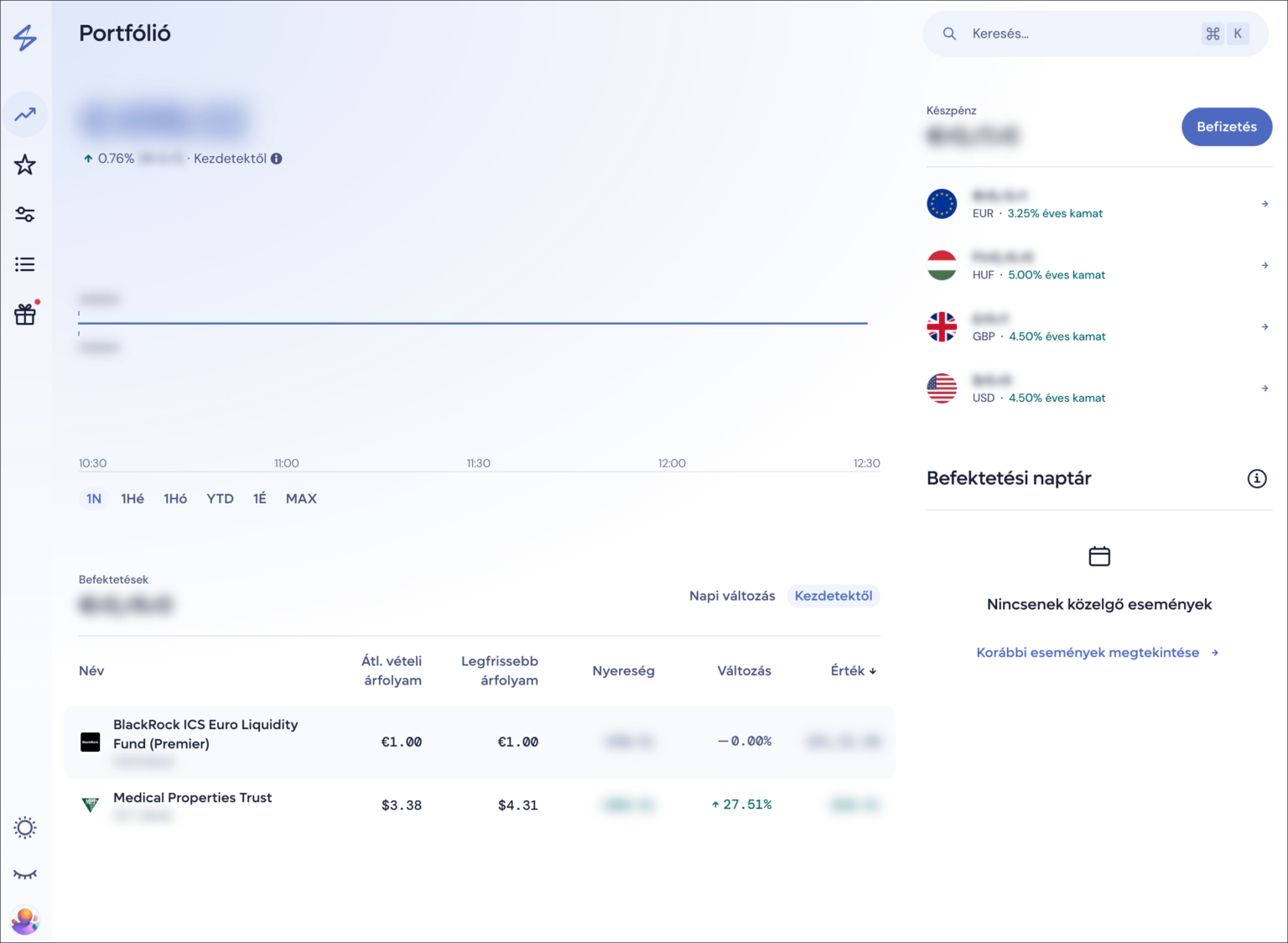Expand the EUR cash account arrow

pyautogui.click(x=1265, y=204)
